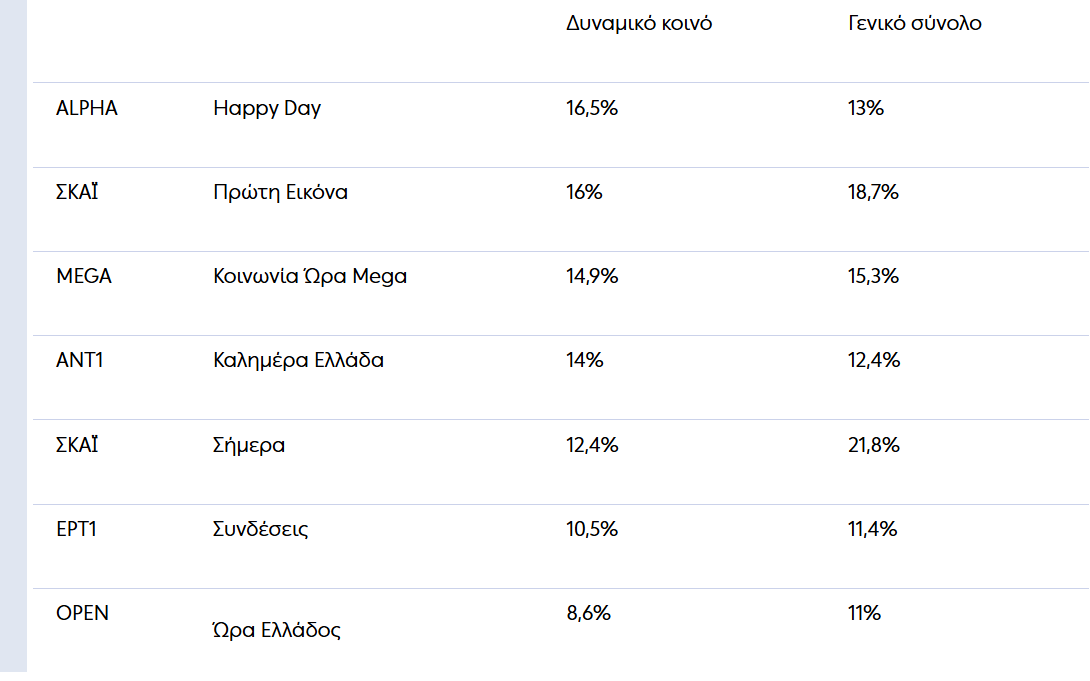Select the Σήμερα show name
The height and width of the screenshot is (681, 1090).
click(249, 445)
